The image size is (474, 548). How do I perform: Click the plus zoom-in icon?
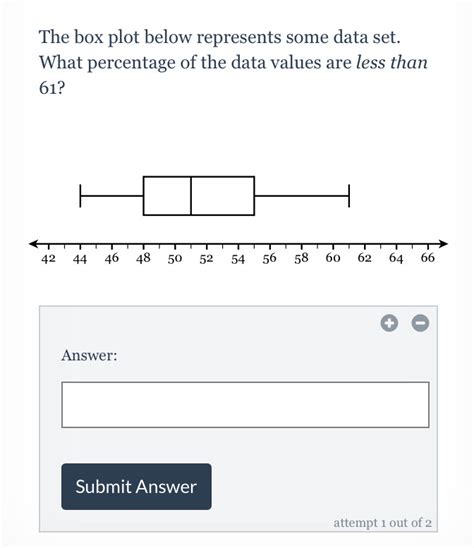point(389,323)
